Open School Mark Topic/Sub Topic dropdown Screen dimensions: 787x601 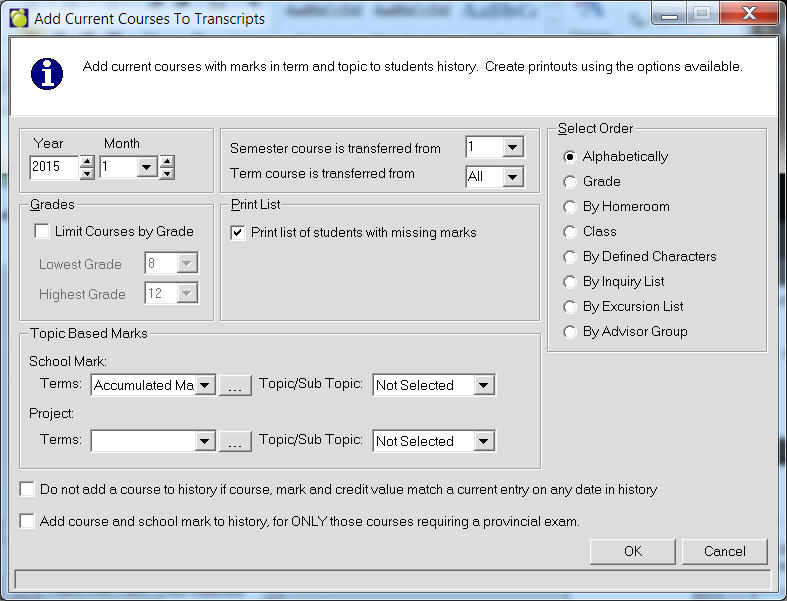484,385
